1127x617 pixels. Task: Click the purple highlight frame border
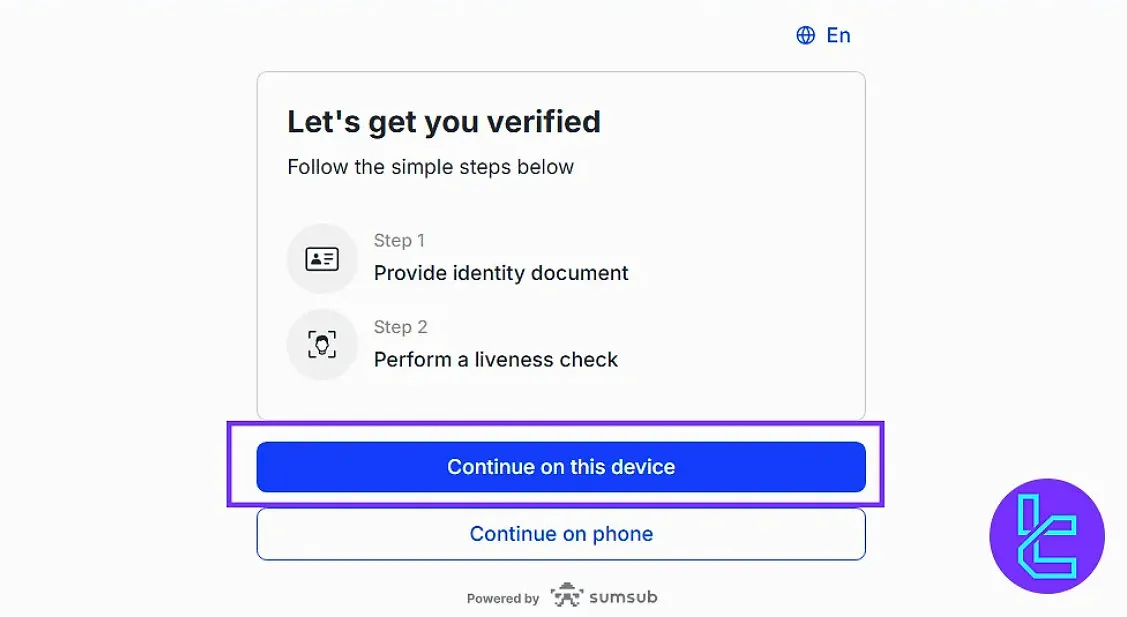point(230,466)
